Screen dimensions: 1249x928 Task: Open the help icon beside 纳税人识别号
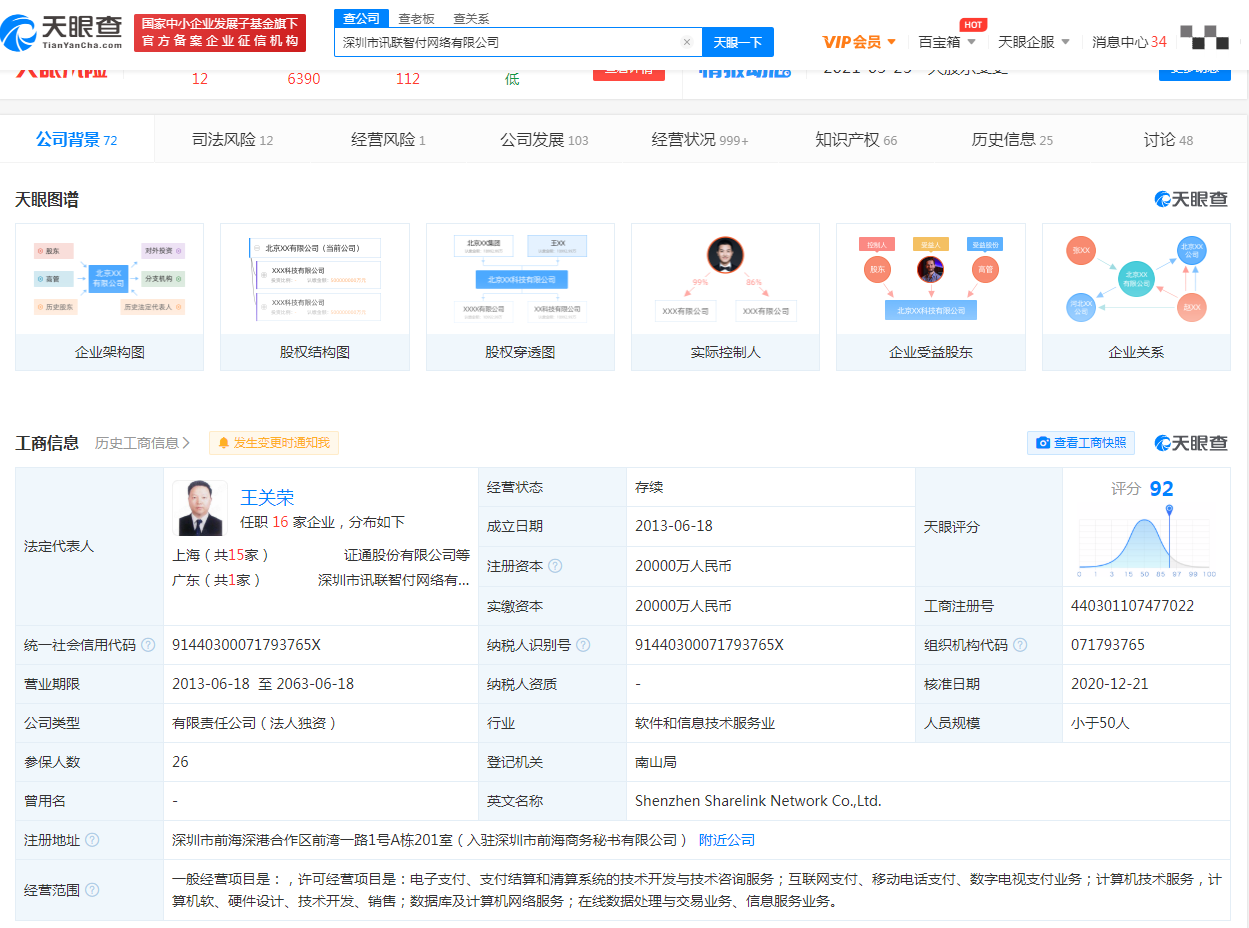(x=583, y=645)
